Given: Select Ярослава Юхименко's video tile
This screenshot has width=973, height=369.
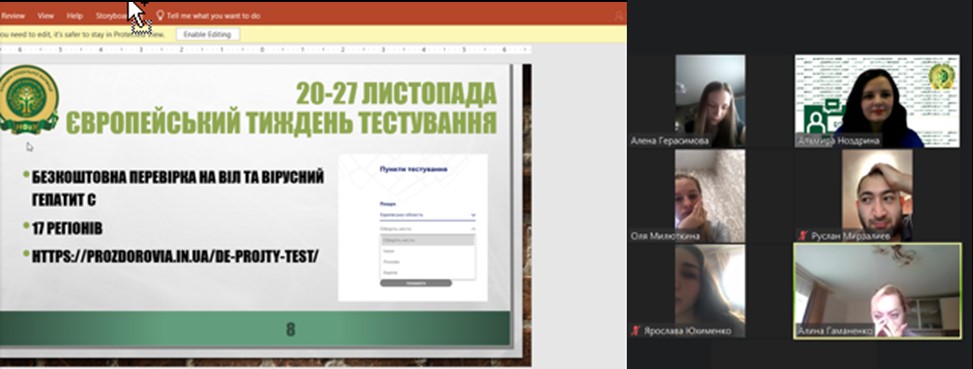Looking at the screenshot, I should (710, 291).
